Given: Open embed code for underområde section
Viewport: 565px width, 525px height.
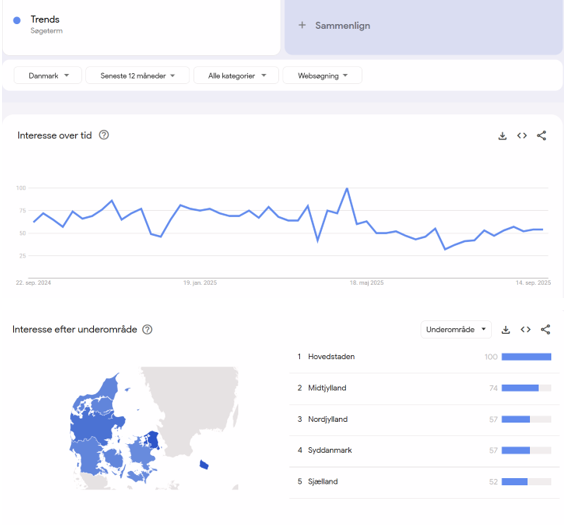Looking at the screenshot, I should [x=525, y=329].
